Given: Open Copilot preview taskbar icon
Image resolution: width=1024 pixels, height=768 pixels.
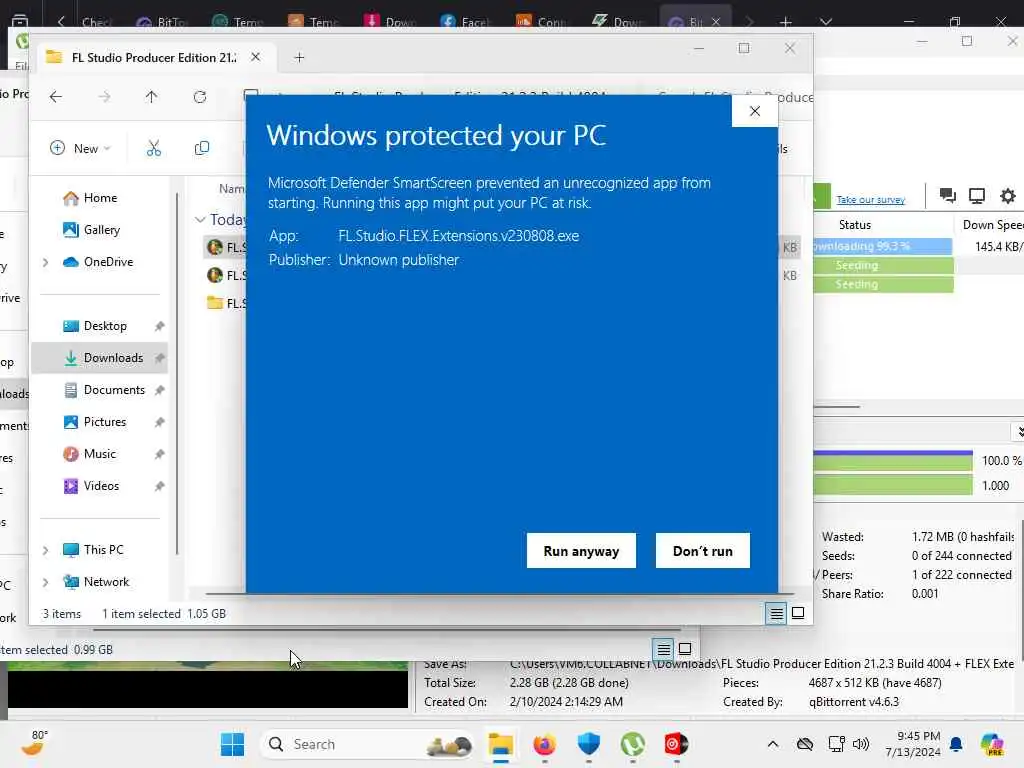Looking at the screenshot, I should tap(992, 744).
